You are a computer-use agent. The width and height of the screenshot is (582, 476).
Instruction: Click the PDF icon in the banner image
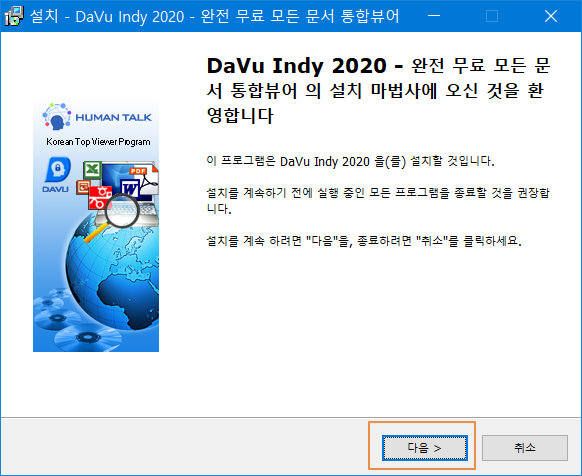click(x=144, y=181)
